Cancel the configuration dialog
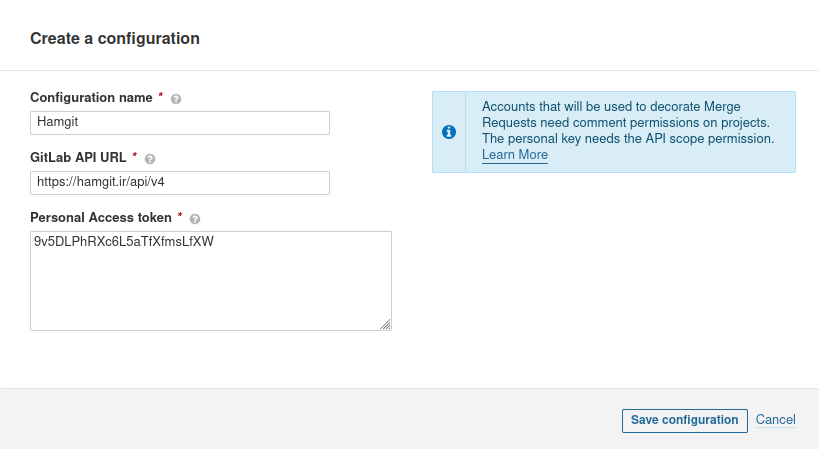The height and width of the screenshot is (449, 819). click(x=776, y=420)
